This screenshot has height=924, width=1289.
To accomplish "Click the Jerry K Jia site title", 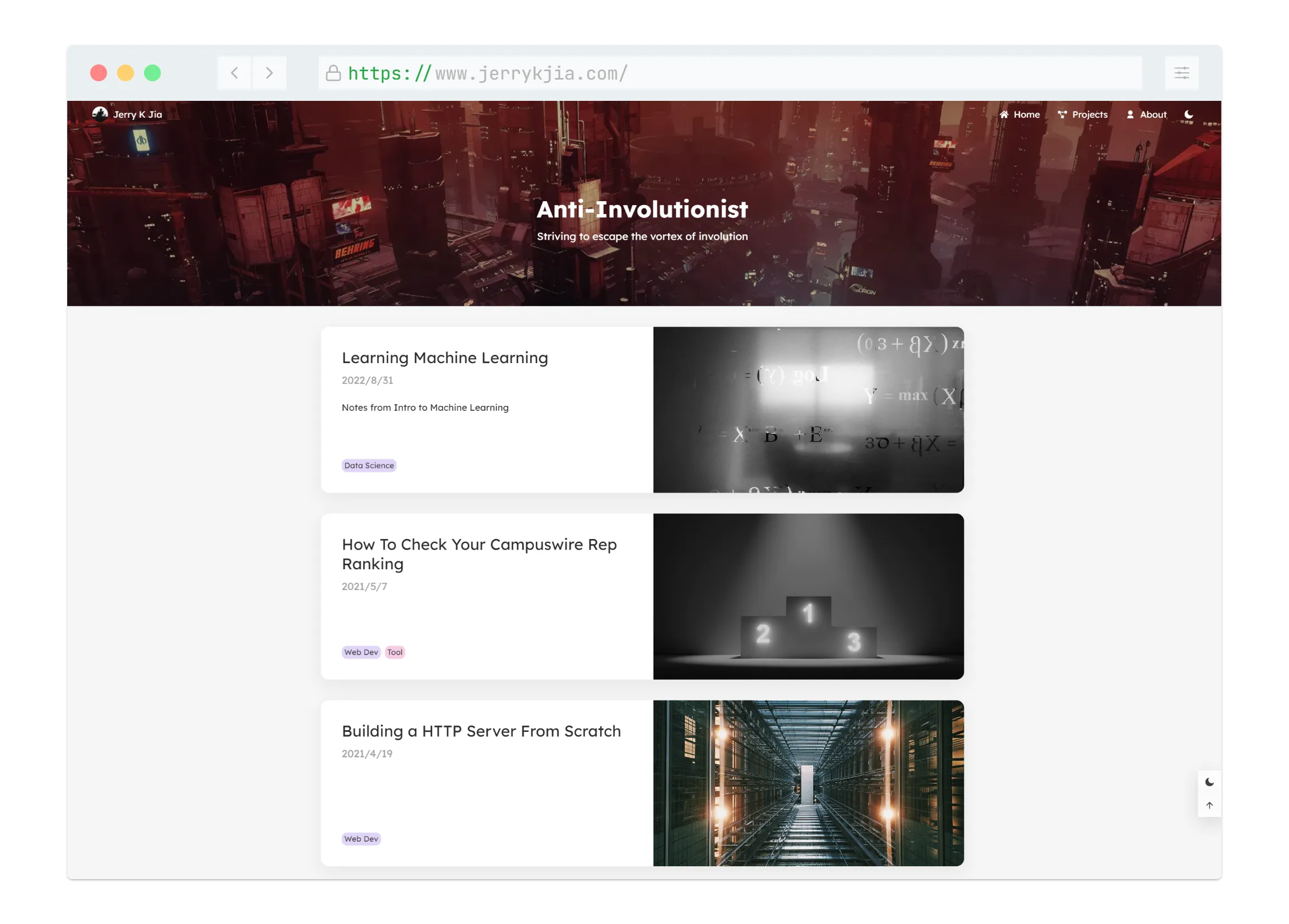I will click(137, 114).
